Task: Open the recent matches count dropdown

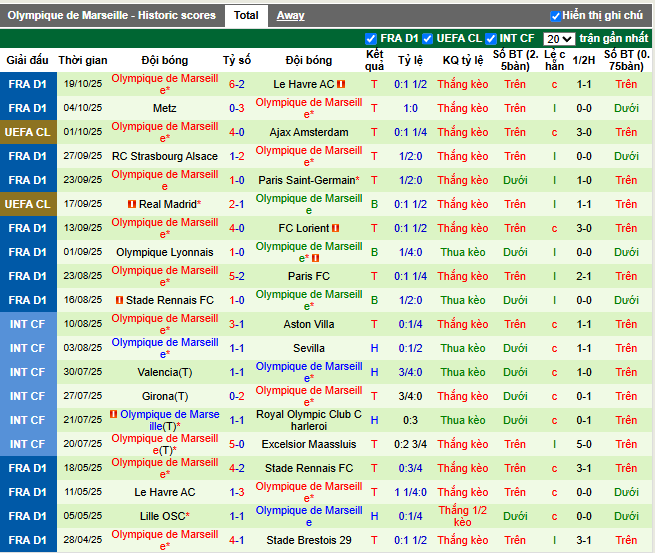Action: pyautogui.click(x=559, y=39)
